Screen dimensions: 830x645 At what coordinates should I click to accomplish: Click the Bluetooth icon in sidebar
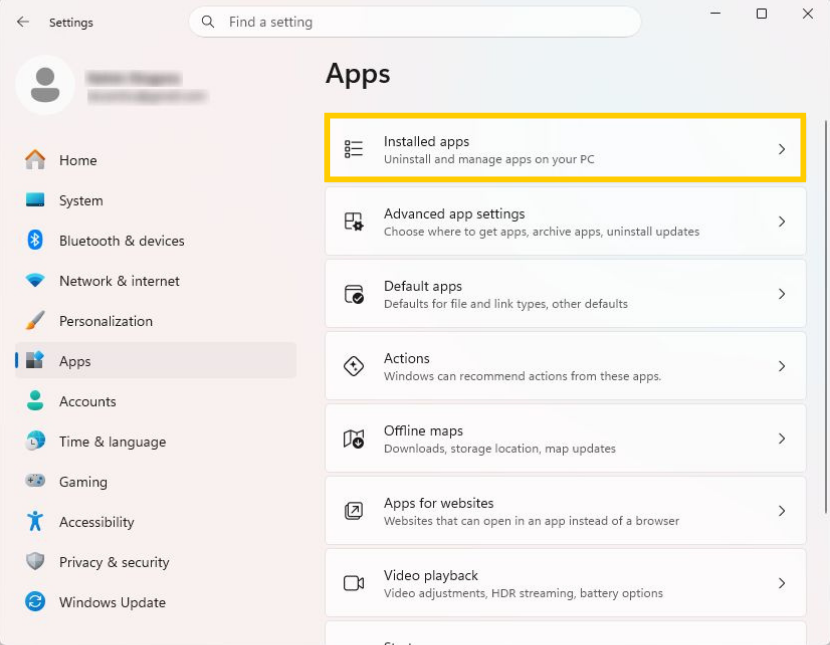[35, 240]
